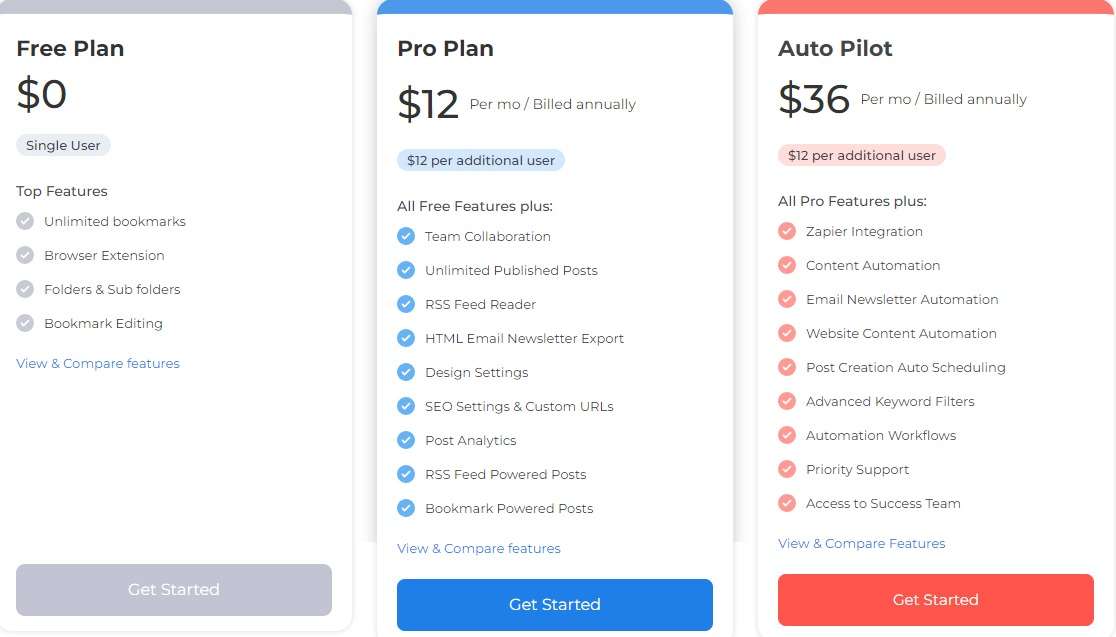
Task: Click the checkmark next to Zapier Integration
Action: tap(787, 231)
